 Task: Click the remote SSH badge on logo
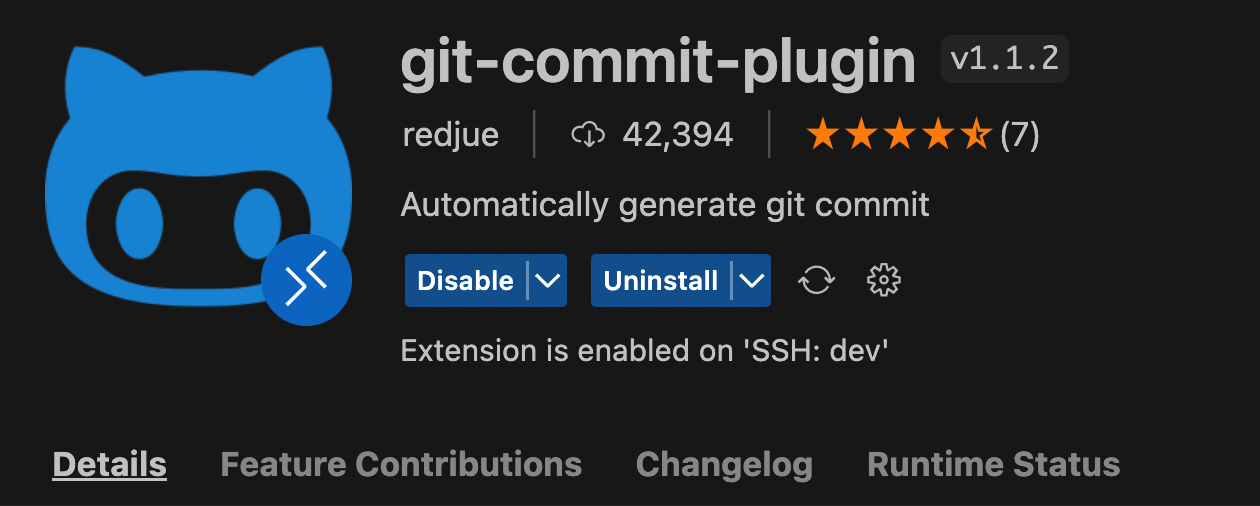[x=307, y=281]
